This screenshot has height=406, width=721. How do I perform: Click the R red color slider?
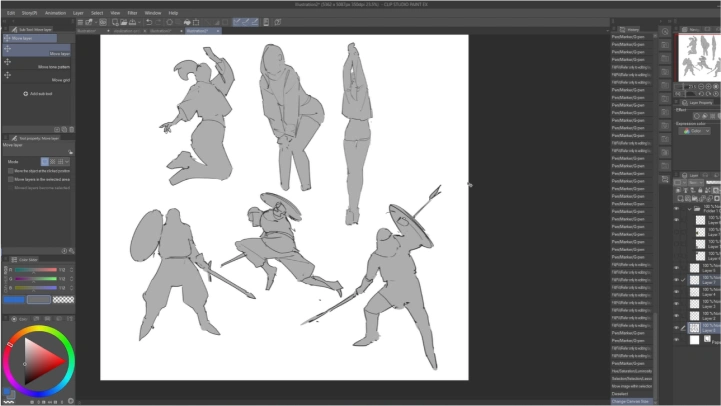coord(35,270)
